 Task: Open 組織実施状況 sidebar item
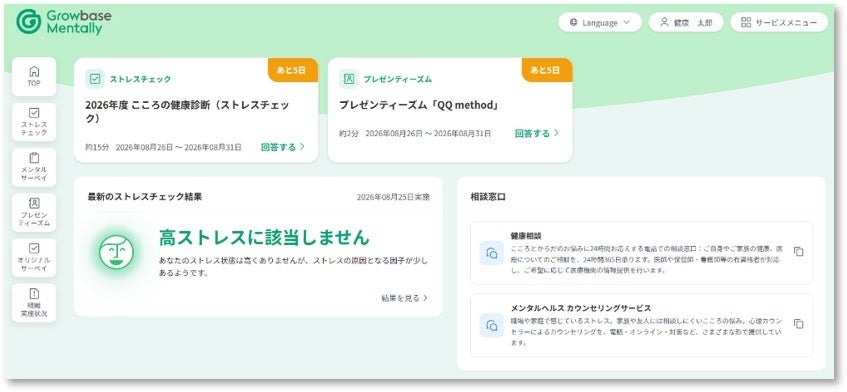[34, 303]
